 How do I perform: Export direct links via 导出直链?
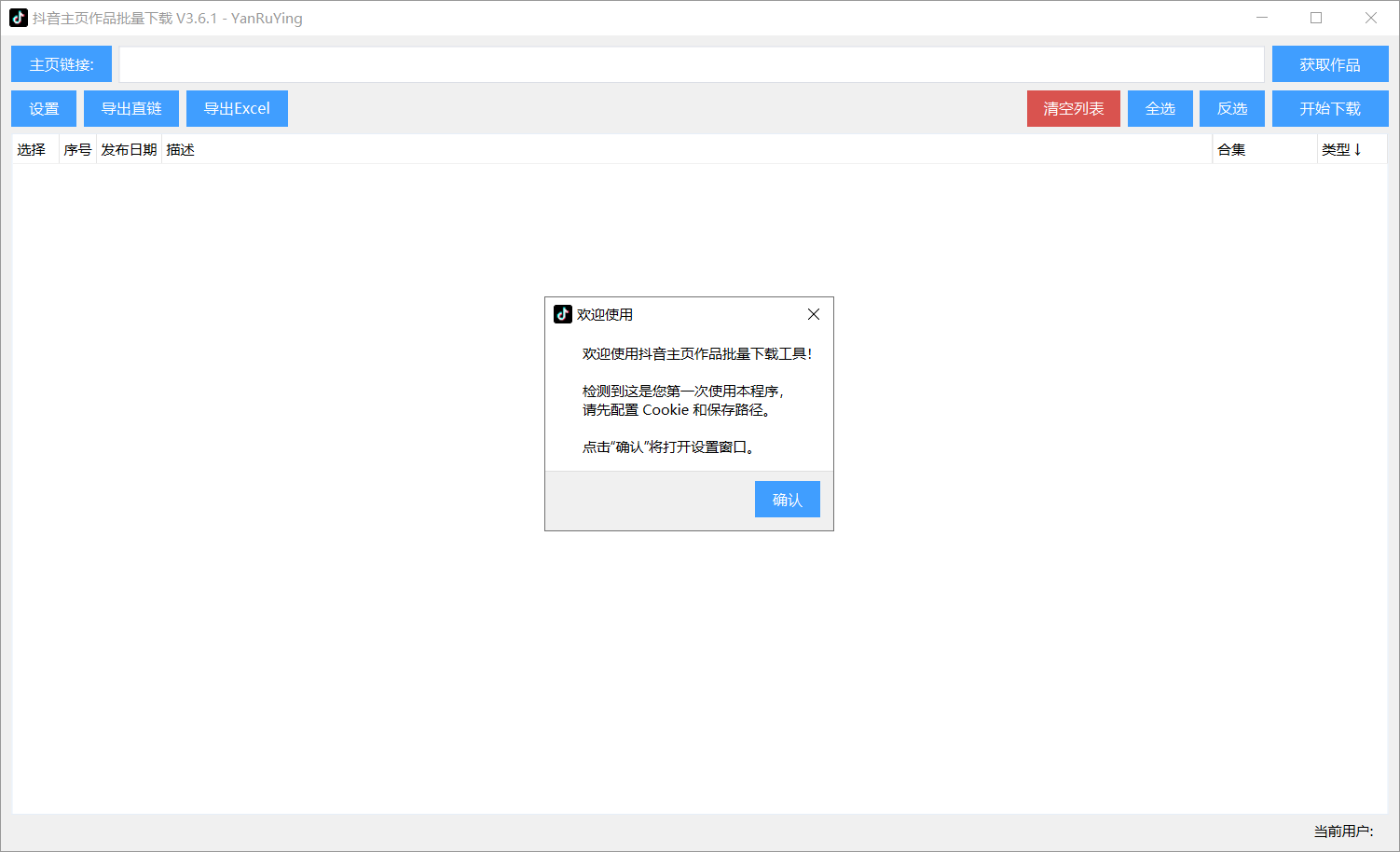click(x=130, y=108)
